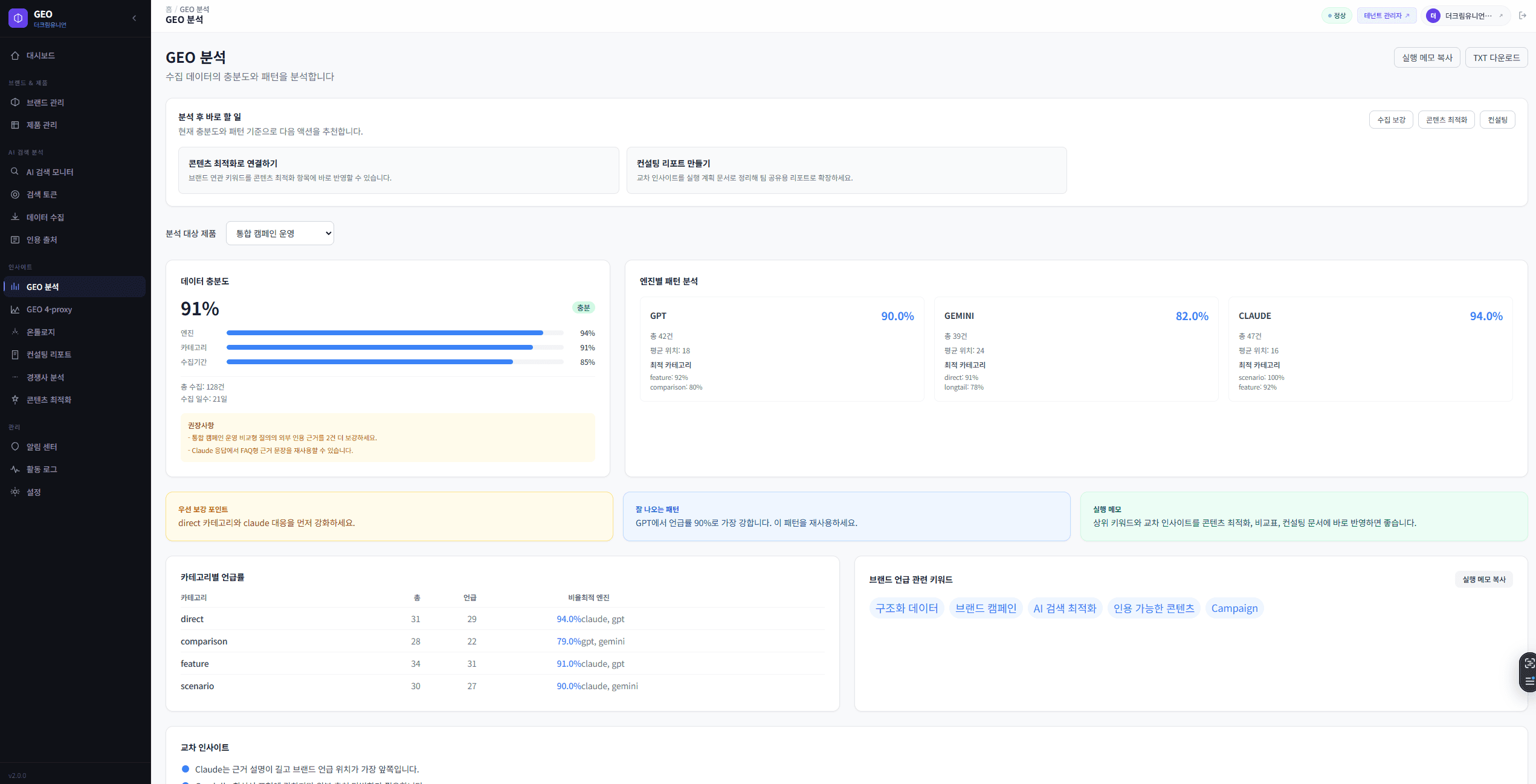Open the 테넌트 관리자 link
The image size is (1536, 784).
[x=1387, y=16]
